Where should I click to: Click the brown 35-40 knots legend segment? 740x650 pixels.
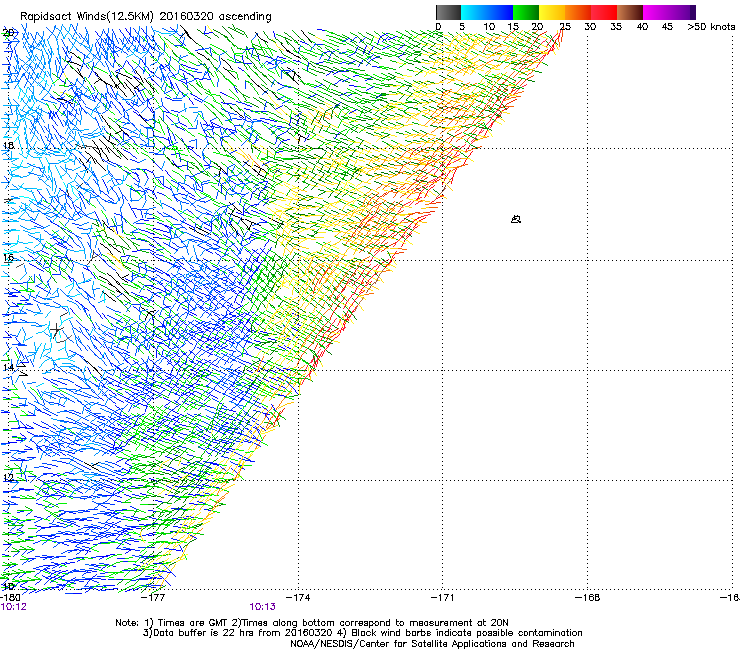click(630, 12)
